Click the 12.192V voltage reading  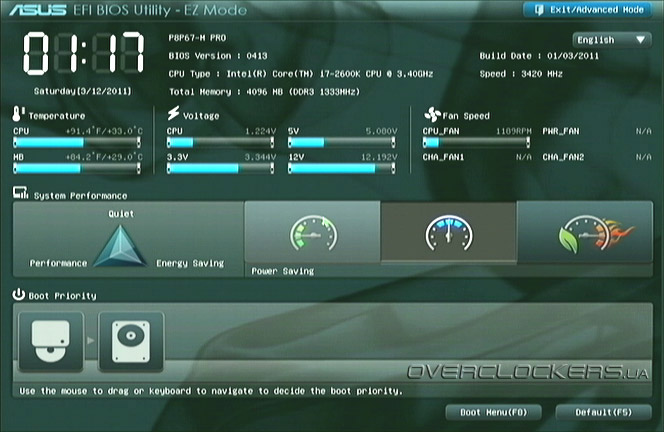tap(379, 157)
